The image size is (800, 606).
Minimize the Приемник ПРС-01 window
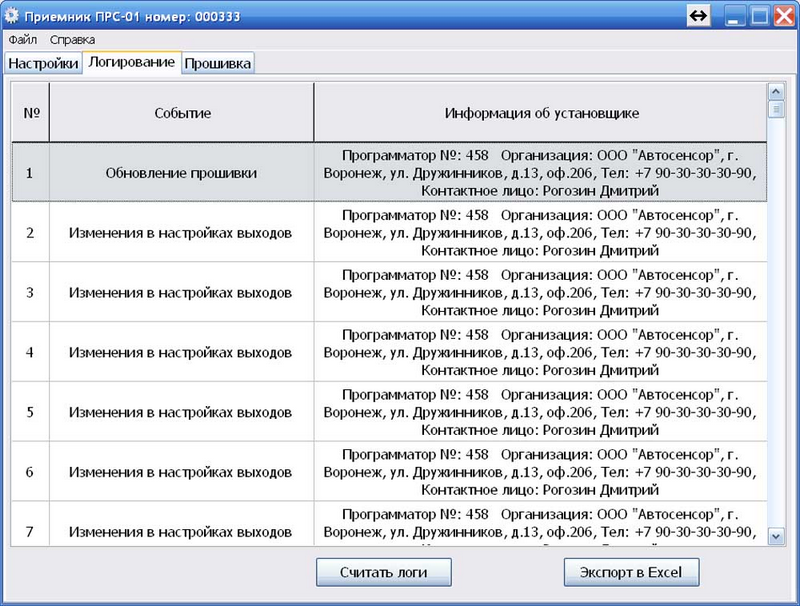(734, 16)
